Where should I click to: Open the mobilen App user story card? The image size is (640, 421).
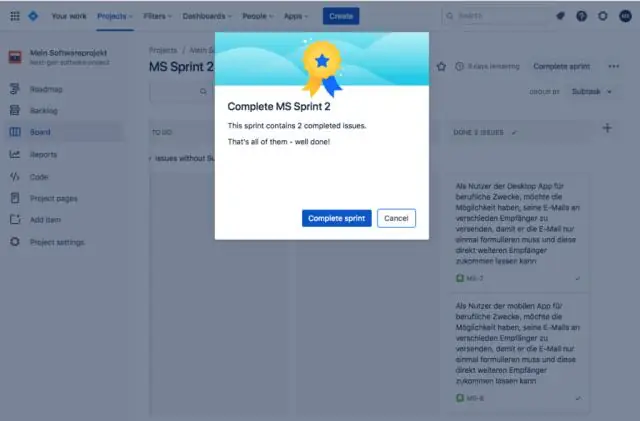coord(518,352)
